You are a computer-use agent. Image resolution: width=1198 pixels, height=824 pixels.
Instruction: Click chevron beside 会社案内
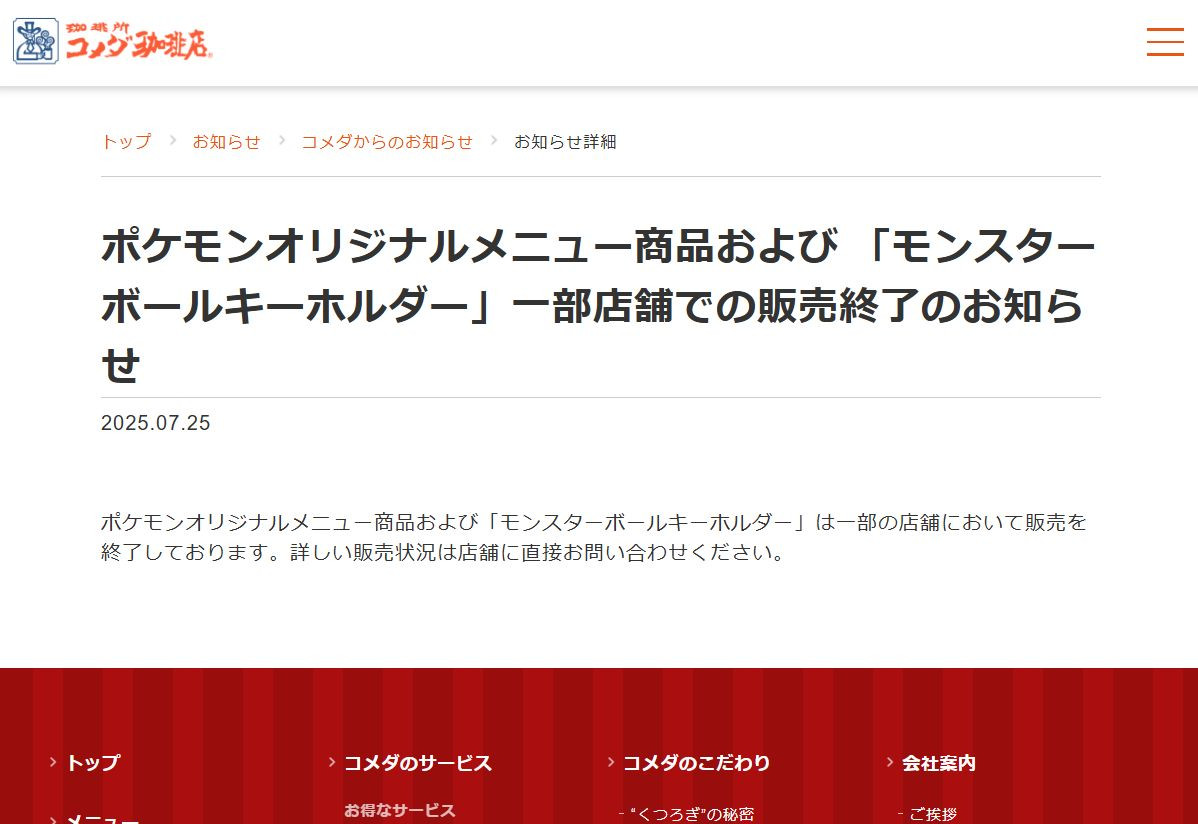(889, 762)
